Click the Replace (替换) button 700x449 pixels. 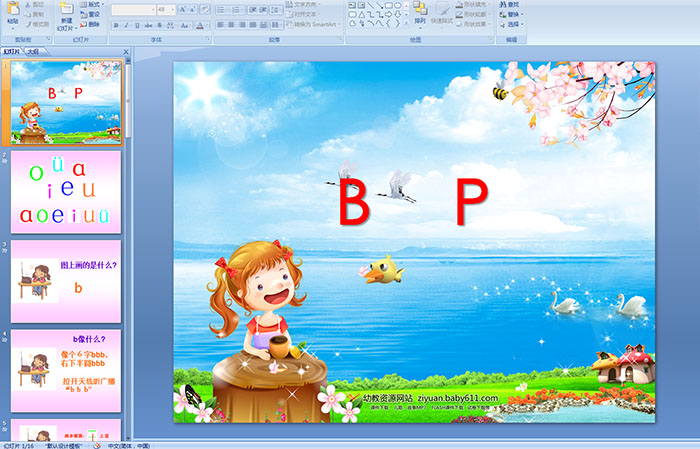512,14
